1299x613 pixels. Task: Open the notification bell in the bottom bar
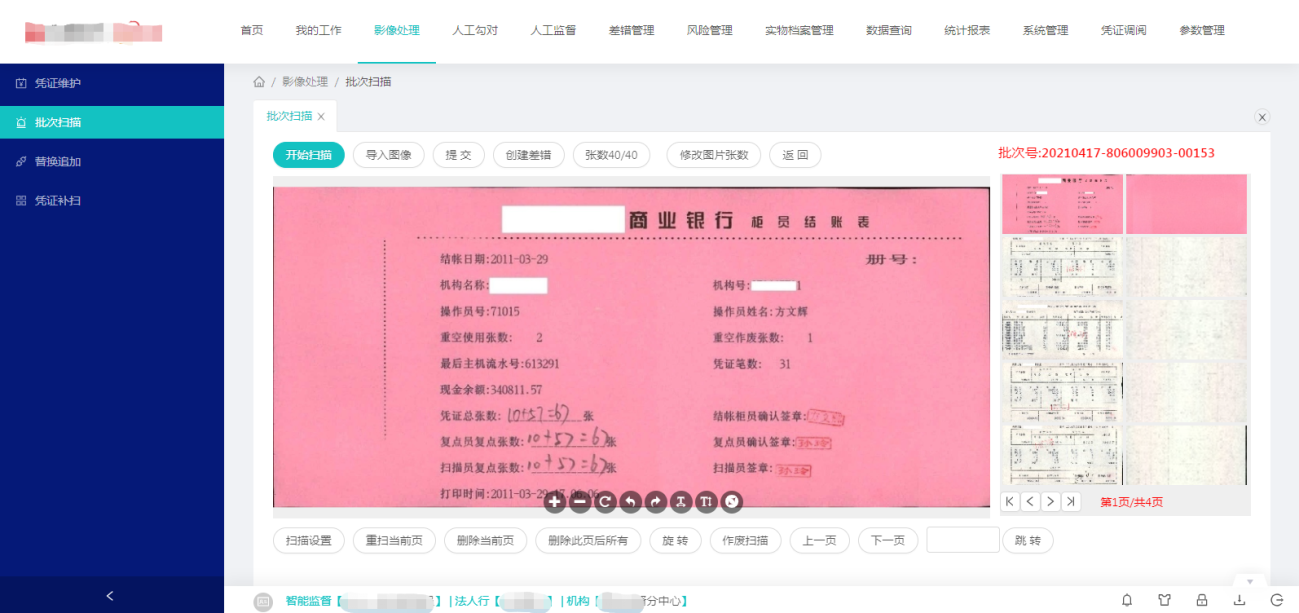pyautogui.click(x=1127, y=600)
